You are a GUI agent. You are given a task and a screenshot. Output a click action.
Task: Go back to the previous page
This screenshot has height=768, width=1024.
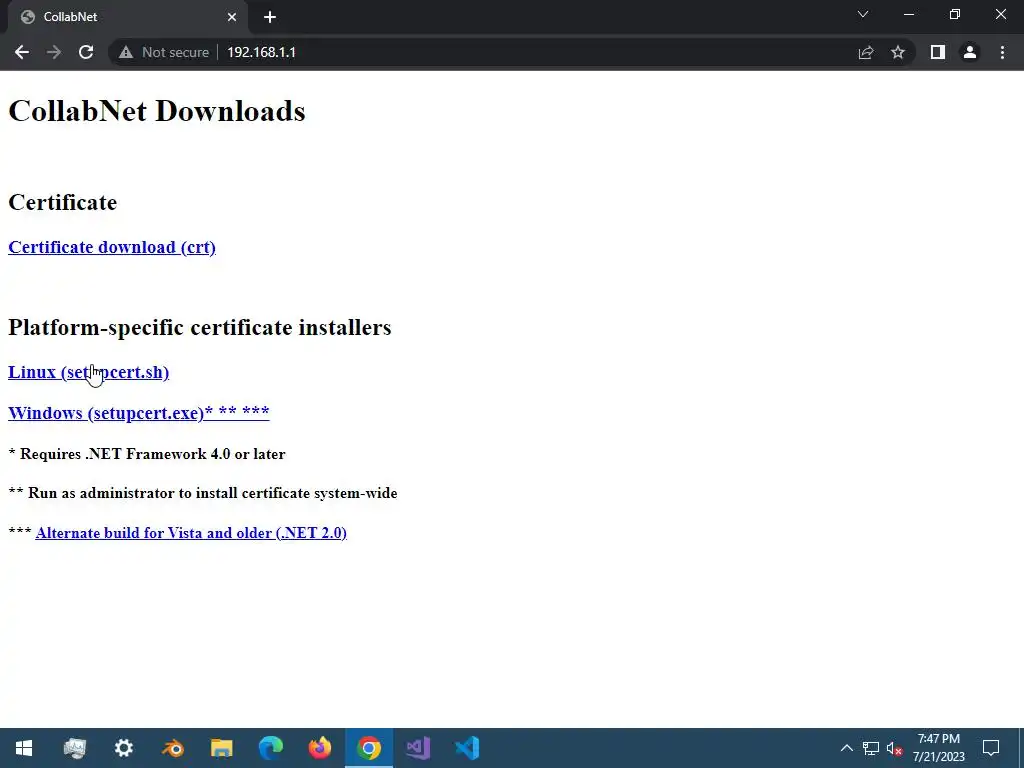click(x=22, y=52)
